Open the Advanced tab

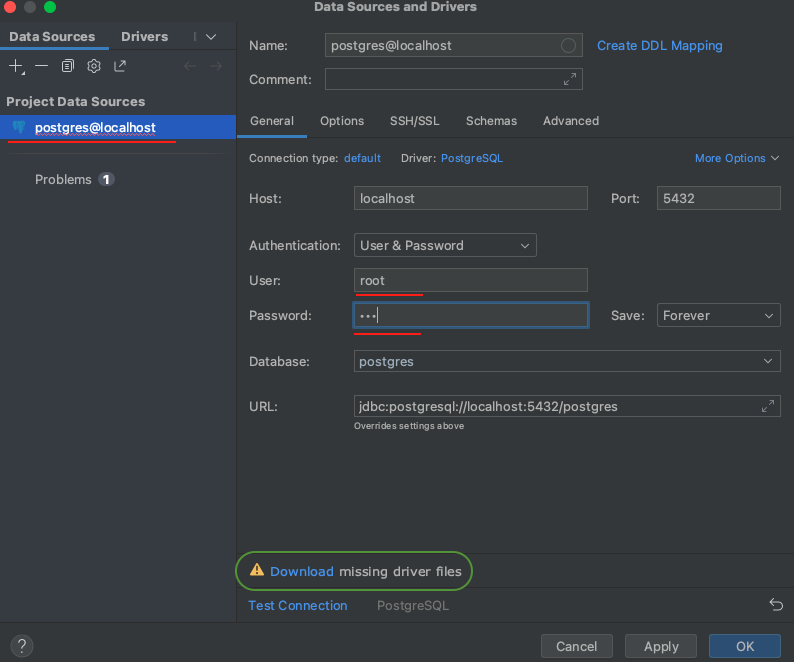(x=571, y=121)
